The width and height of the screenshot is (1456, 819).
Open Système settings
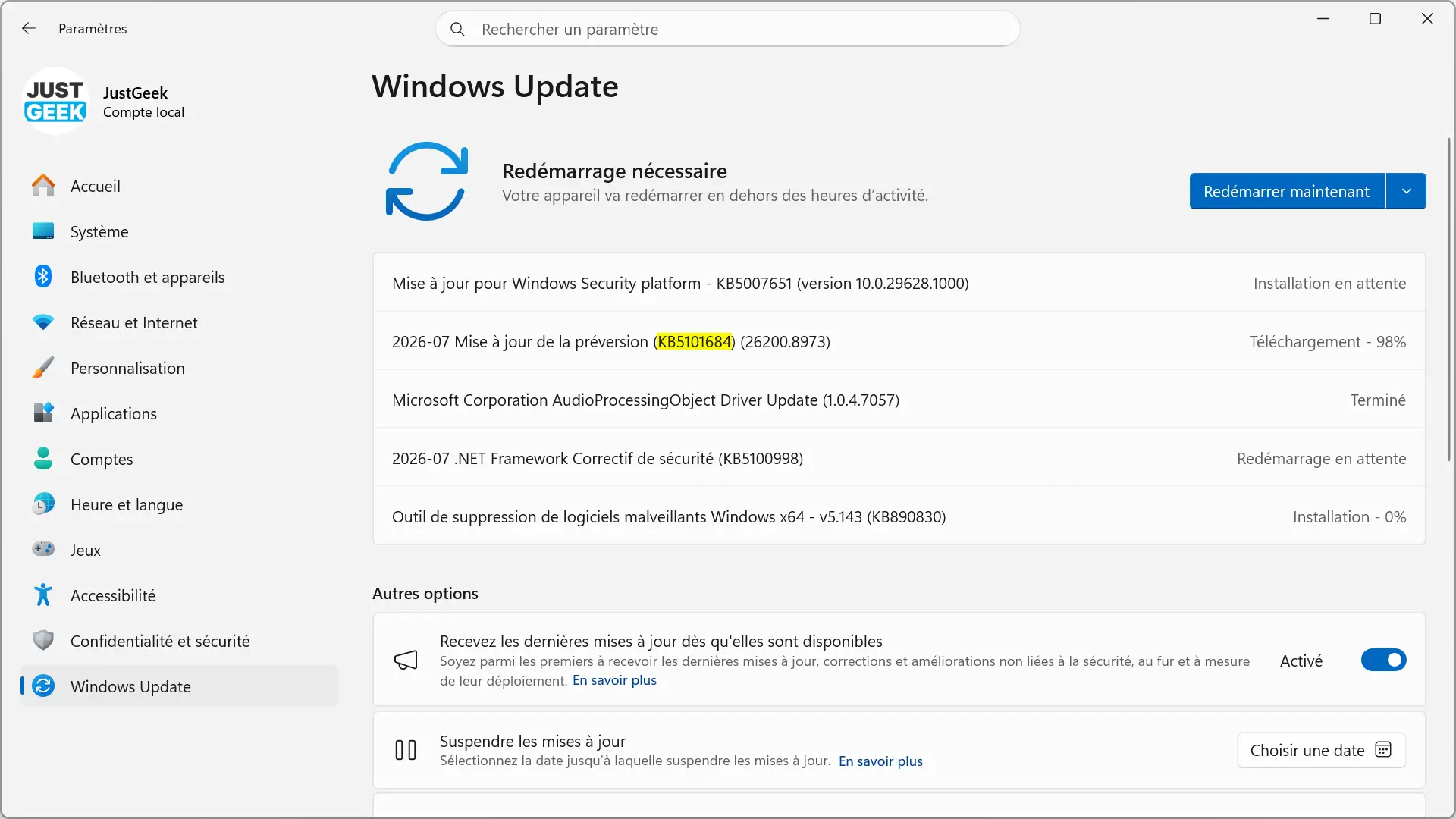[179, 231]
